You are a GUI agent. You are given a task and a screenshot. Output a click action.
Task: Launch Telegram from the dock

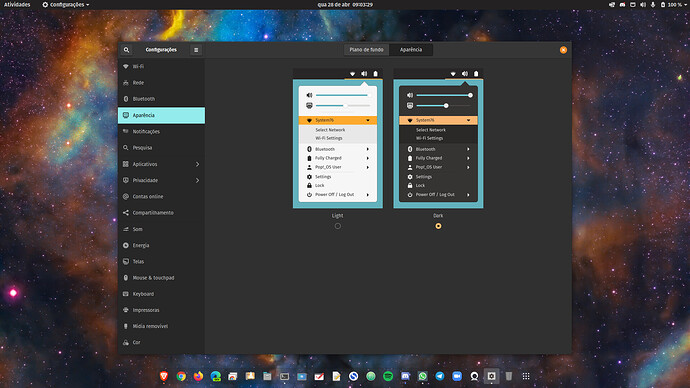[440, 376]
